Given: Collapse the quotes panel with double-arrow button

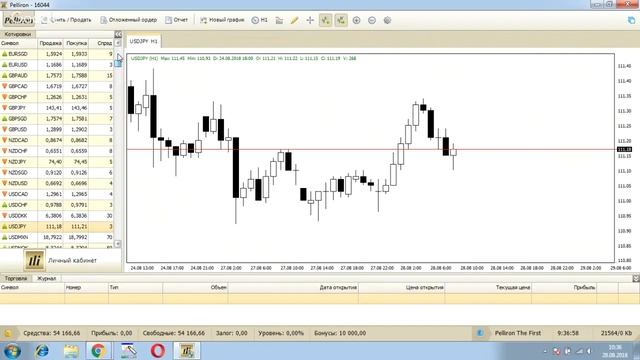Looking at the screenshot, I should tap(118, 34).
